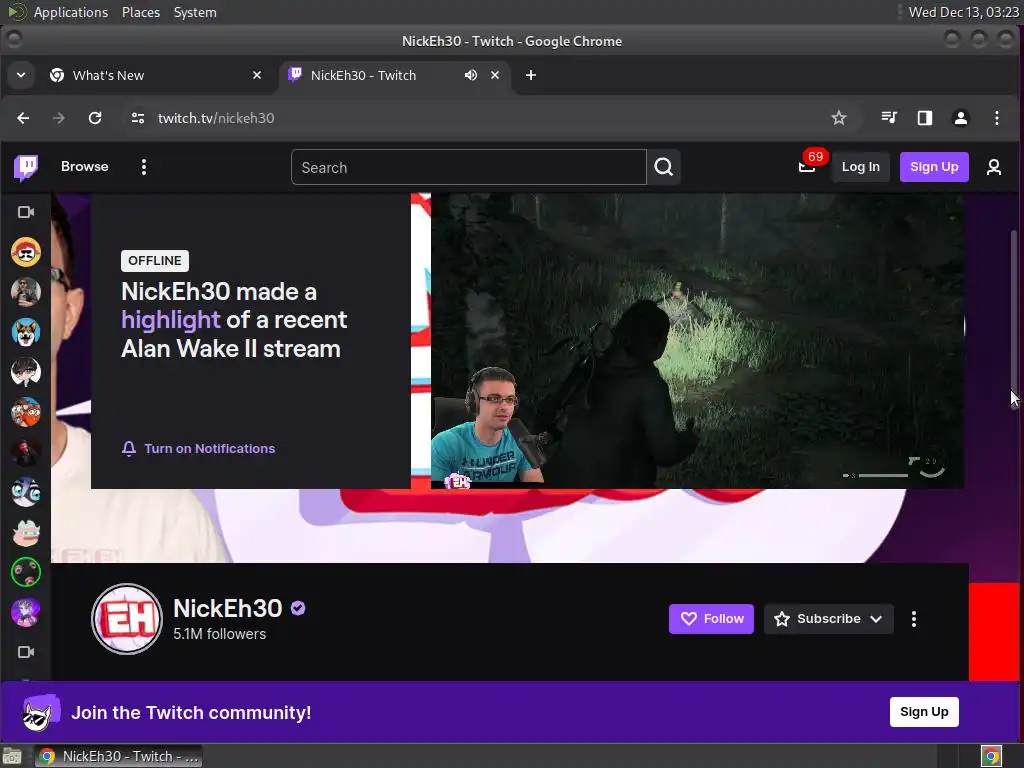Viewport: 1024px width, 768px height.
Task: Click the purple Sign Up button in header
Action: [935, 167]
